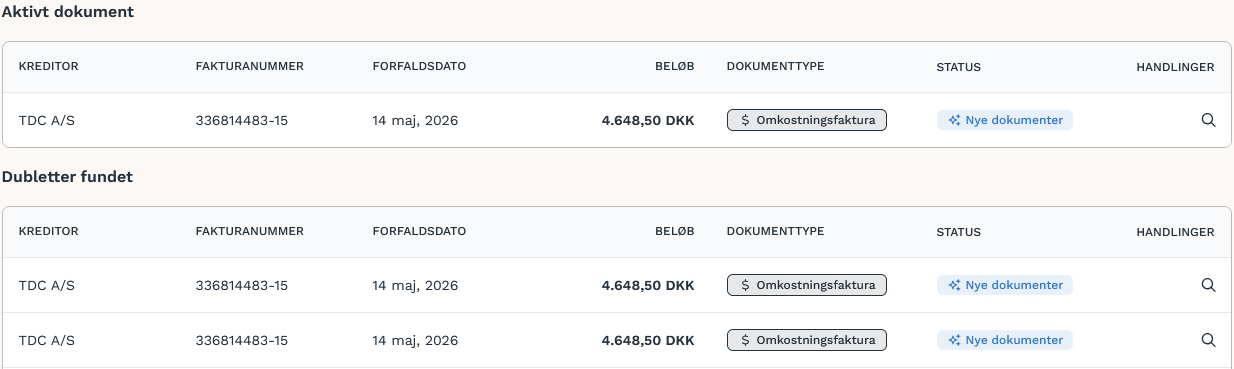Click sparkle icon in active document's status badge
The image size is (1234, 369).
click(x=954, y=120)
